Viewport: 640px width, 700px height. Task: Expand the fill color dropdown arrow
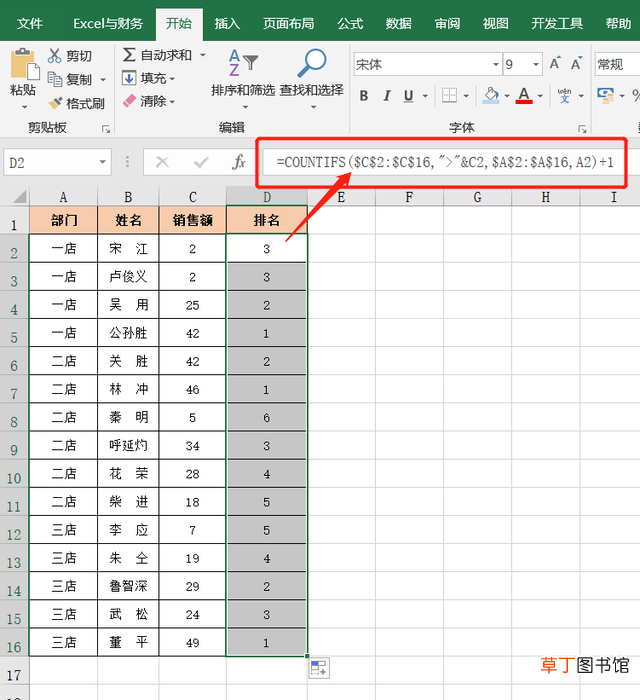[x=507, y=96]
